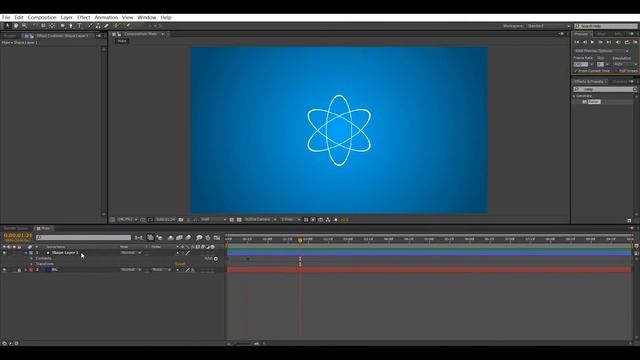Select the Hand tool in toolbar
This screenshot has height=360, width=640.
(x=16, y=26)
